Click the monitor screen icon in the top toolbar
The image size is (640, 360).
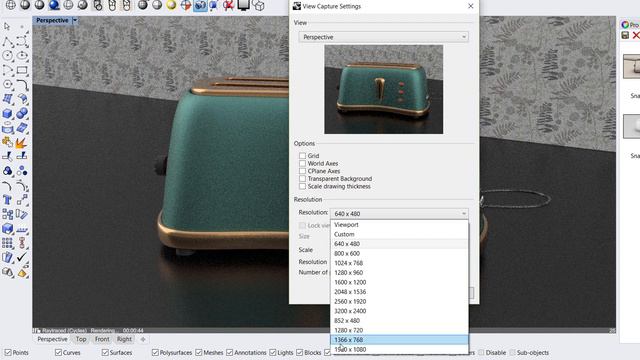pos(243,5)
